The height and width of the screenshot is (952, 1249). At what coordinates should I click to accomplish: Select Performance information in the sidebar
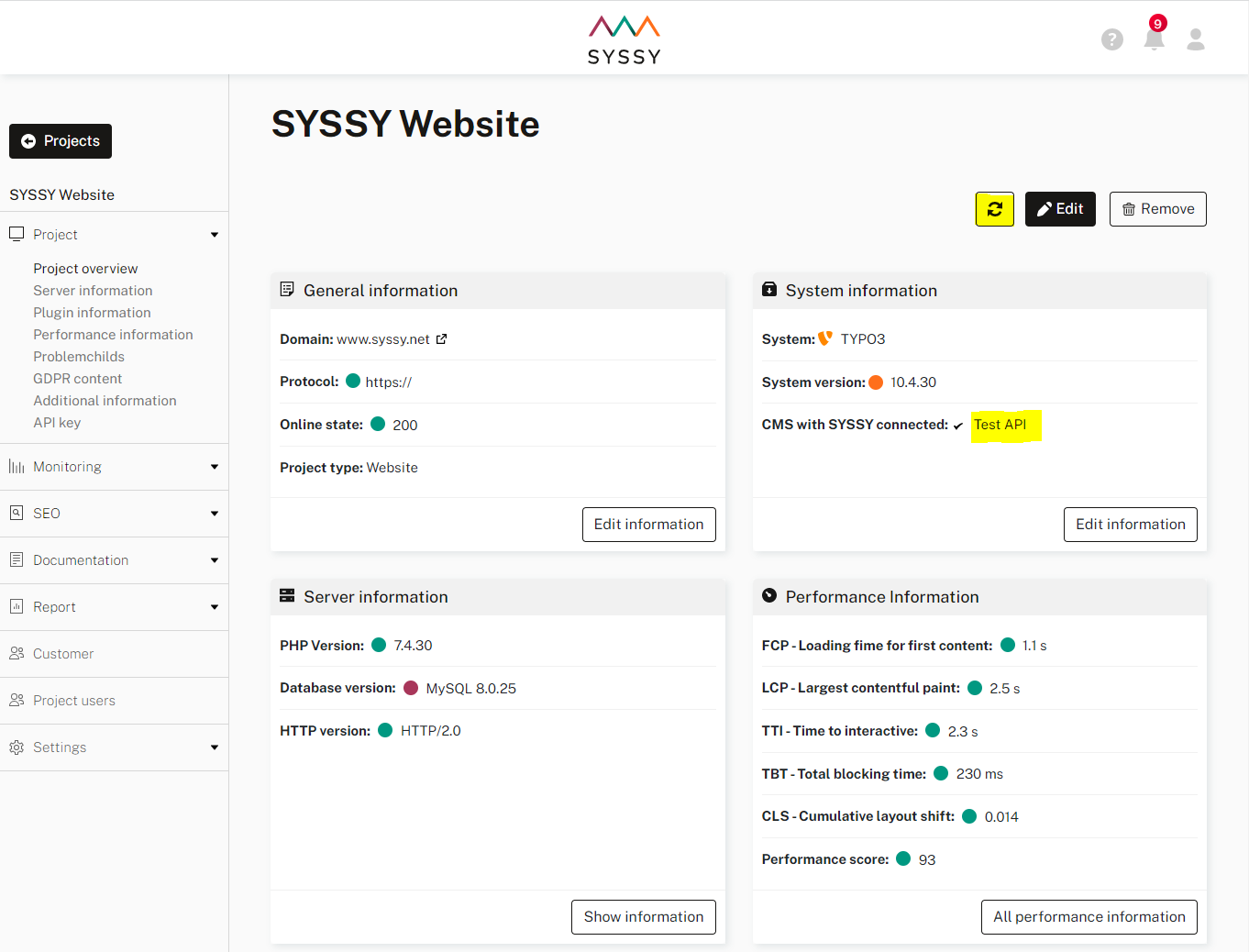point(113,334)
